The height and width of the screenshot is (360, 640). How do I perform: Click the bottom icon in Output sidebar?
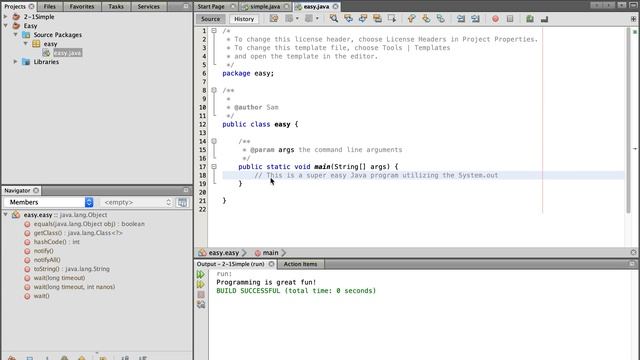pos(201,304)
